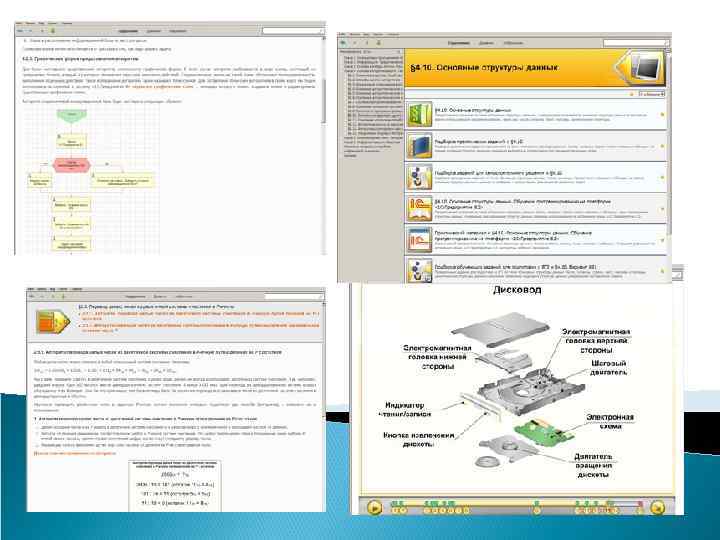Click the search field in the top-left window
This screenshot has height=540, width=720.
pos(292,31)
